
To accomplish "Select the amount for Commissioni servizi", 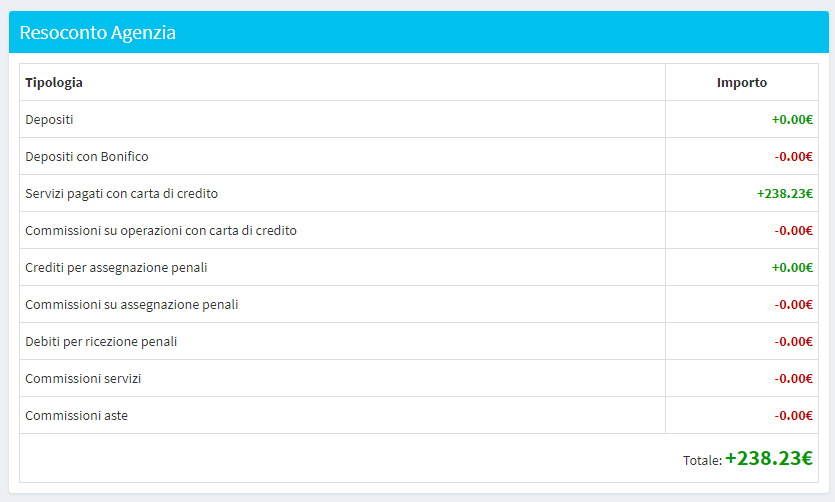I will point(793,378).
